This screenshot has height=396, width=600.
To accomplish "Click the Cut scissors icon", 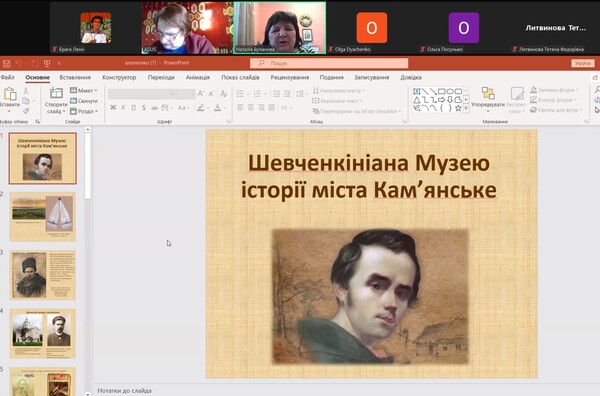I will 26,91.
